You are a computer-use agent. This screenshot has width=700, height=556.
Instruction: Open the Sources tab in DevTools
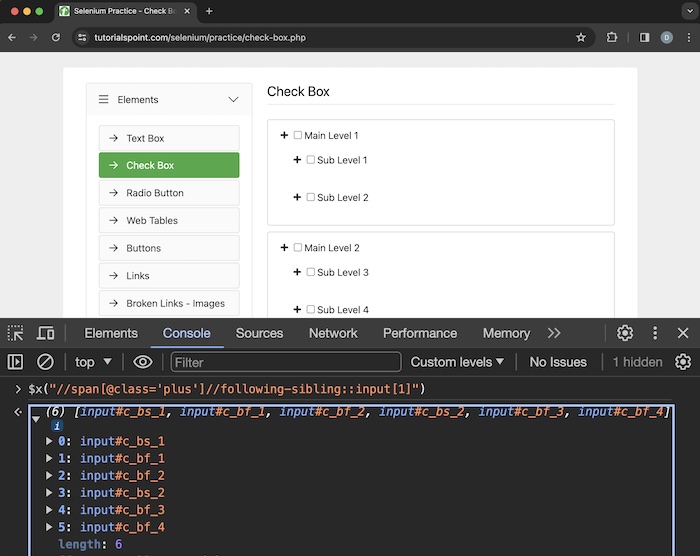pos(259,333)
